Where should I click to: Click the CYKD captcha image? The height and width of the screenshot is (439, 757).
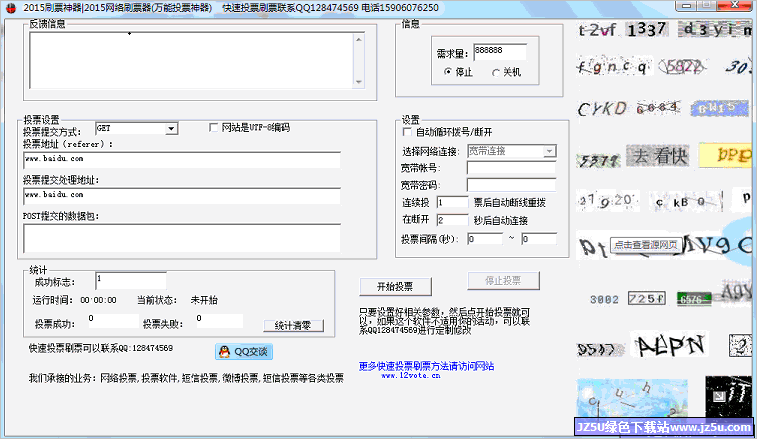[603, 108]
